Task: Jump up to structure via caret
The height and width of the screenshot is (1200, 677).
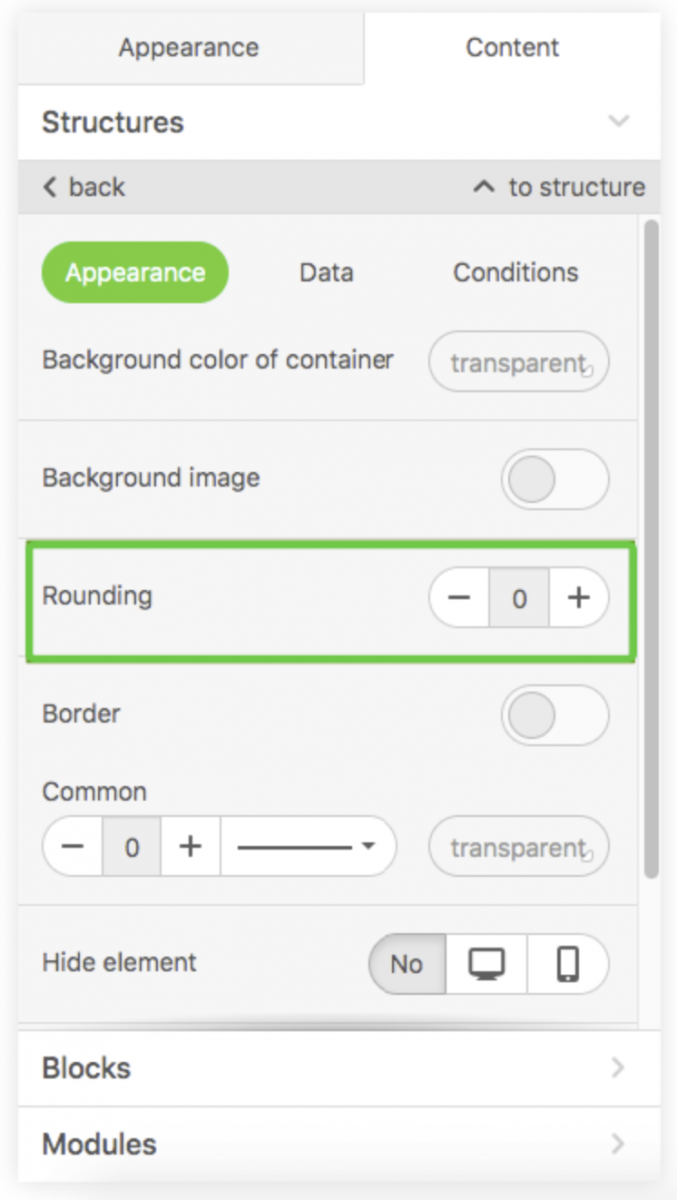Action: point(484,187)
